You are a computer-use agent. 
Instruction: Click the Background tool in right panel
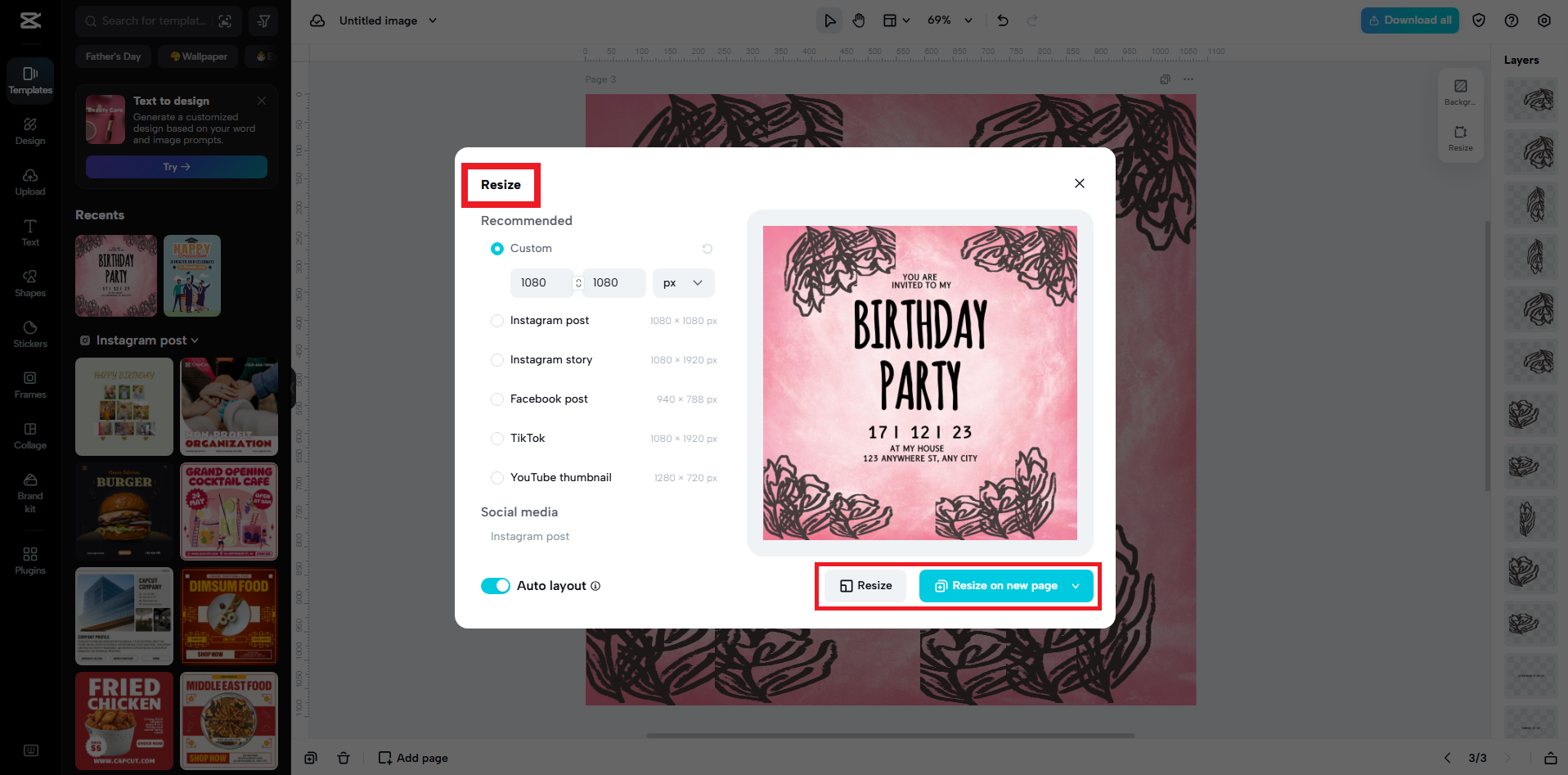pos(1461,92)
